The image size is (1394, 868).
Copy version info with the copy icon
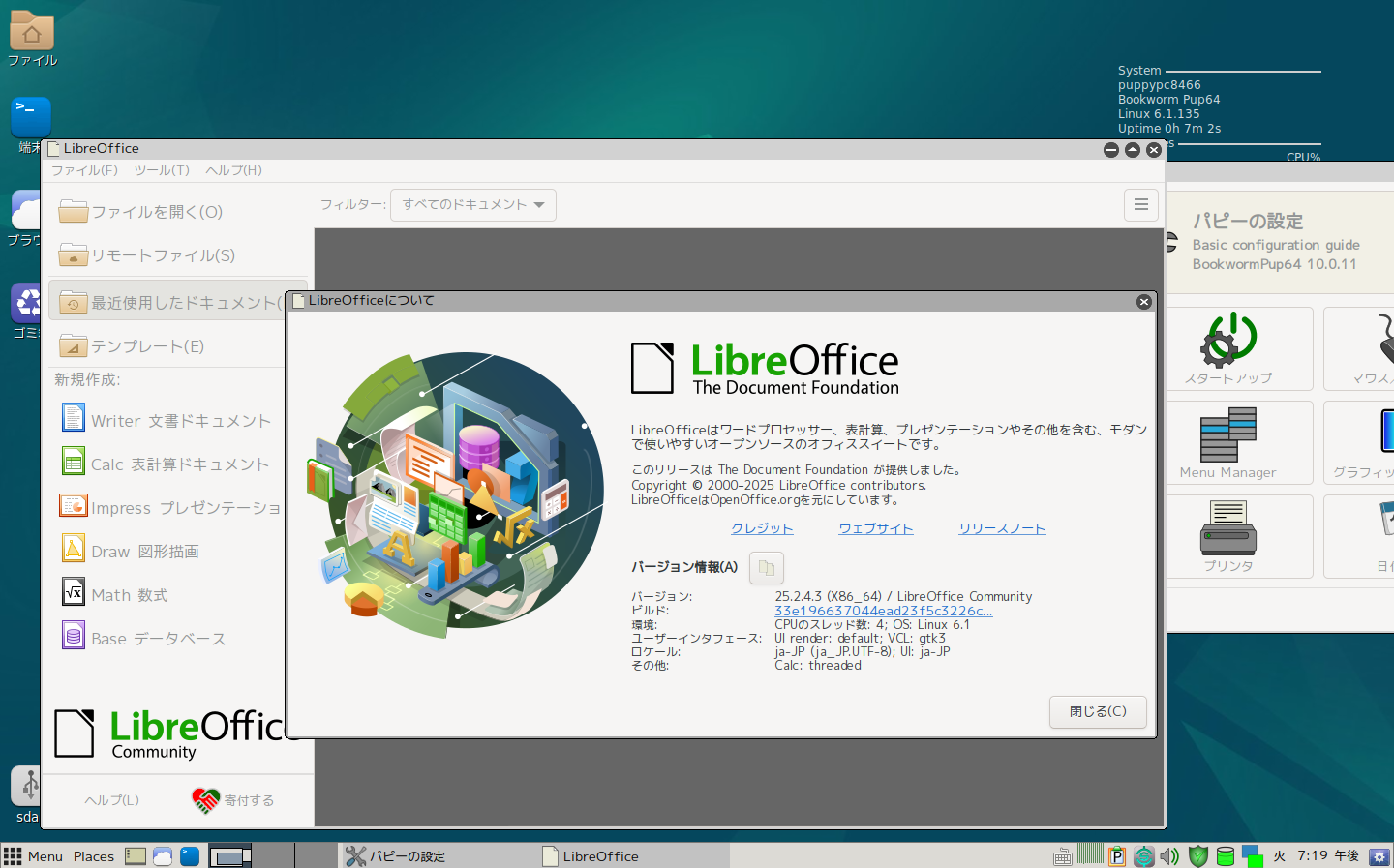click(767, 567)
